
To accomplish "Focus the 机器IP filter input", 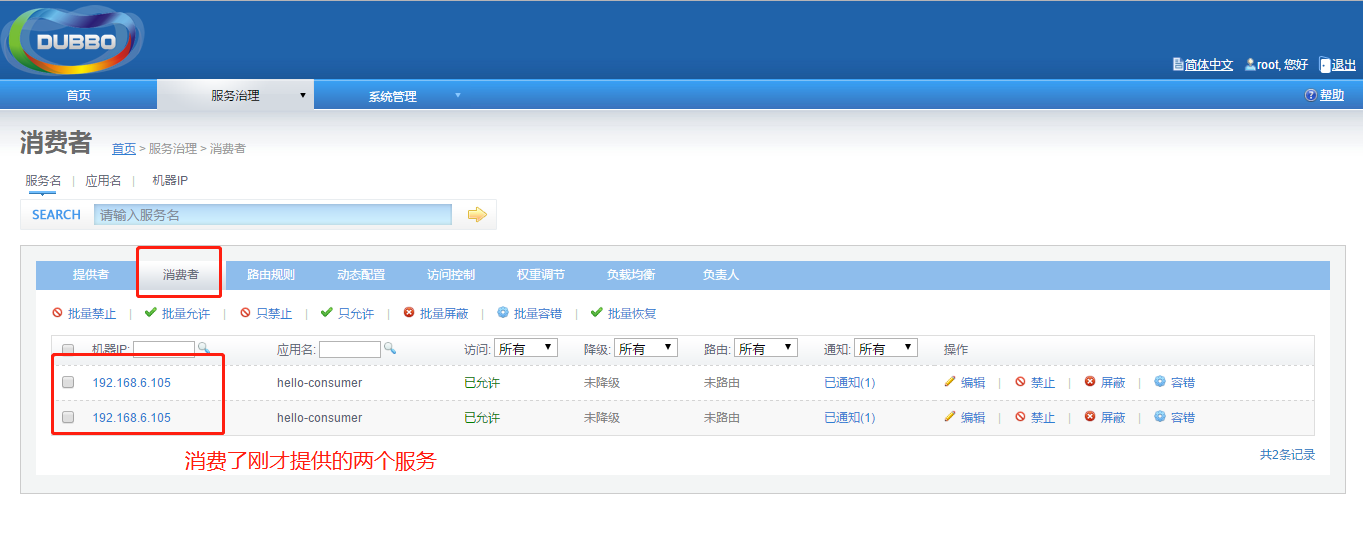I will [164, 349].
